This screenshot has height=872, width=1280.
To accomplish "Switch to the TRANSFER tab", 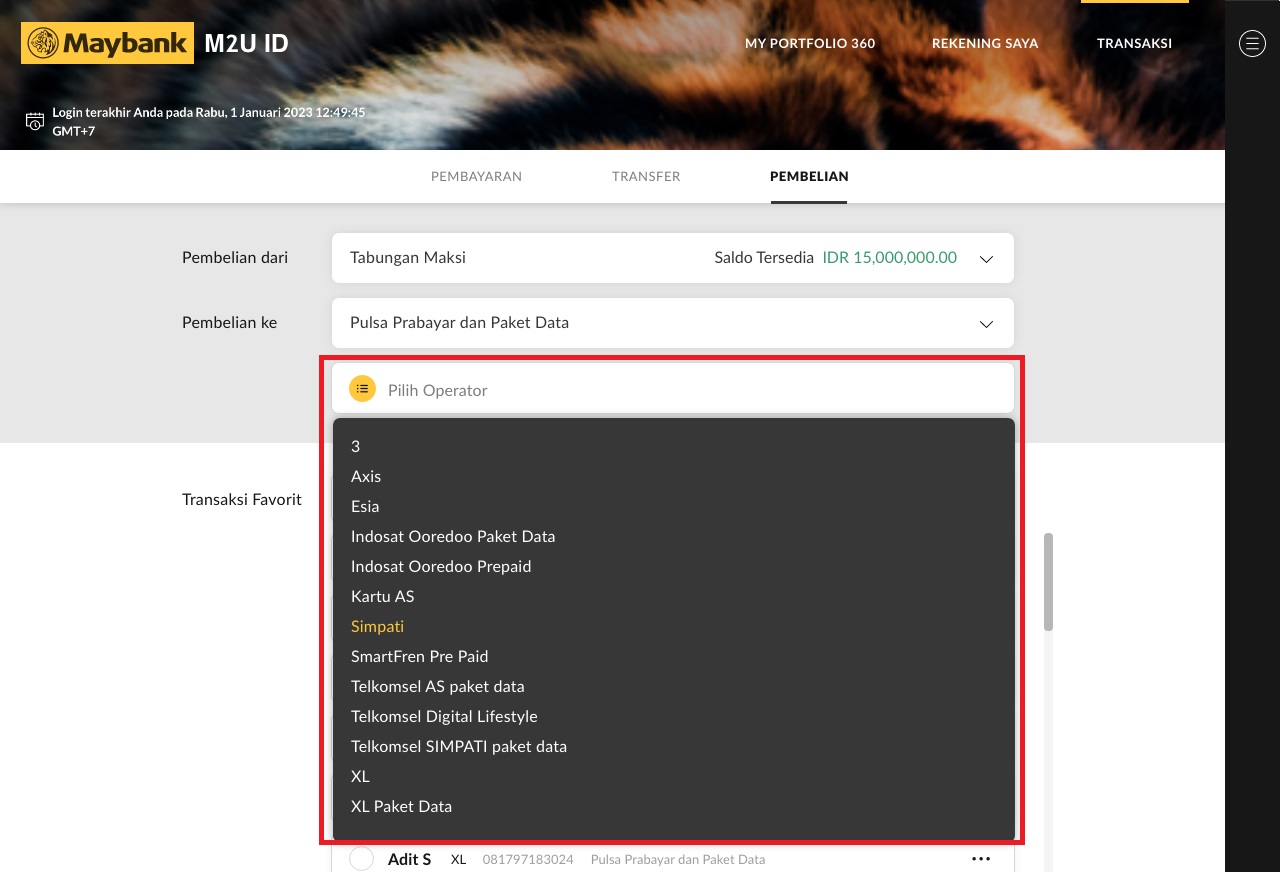I will pyautogui.click(x=646, y=176).
